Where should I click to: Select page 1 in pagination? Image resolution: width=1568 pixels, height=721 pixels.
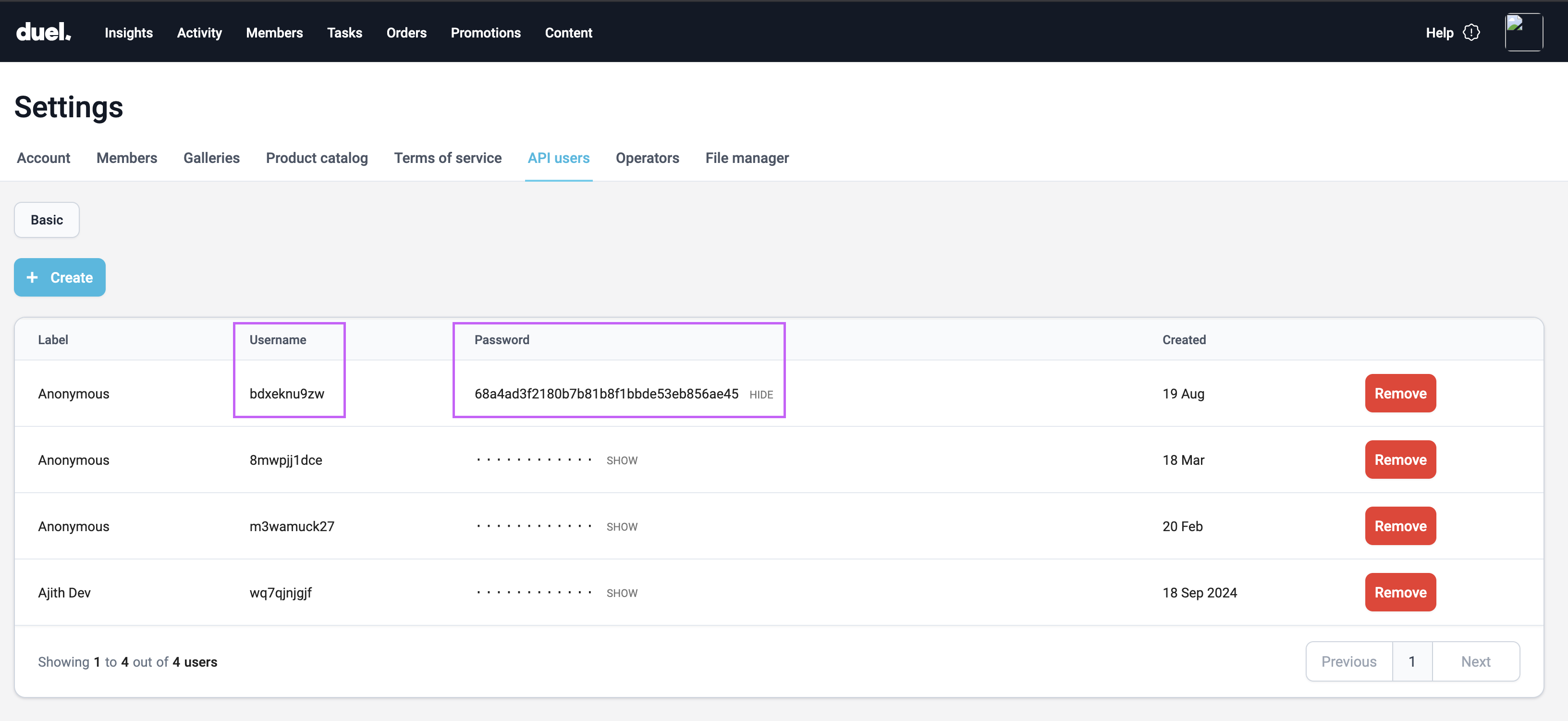[x=1411, y=661]
